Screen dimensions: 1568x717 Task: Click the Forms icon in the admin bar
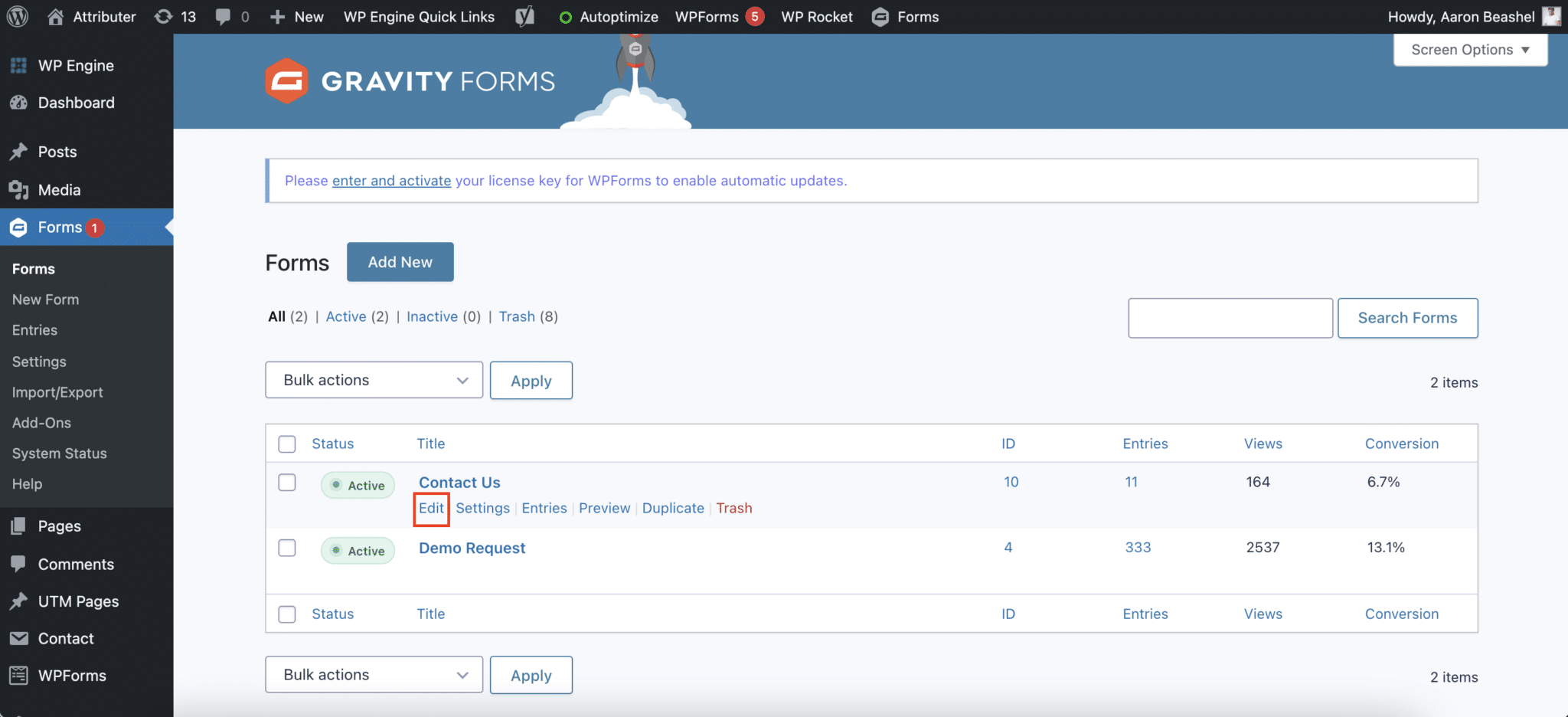tap(880, 16)
